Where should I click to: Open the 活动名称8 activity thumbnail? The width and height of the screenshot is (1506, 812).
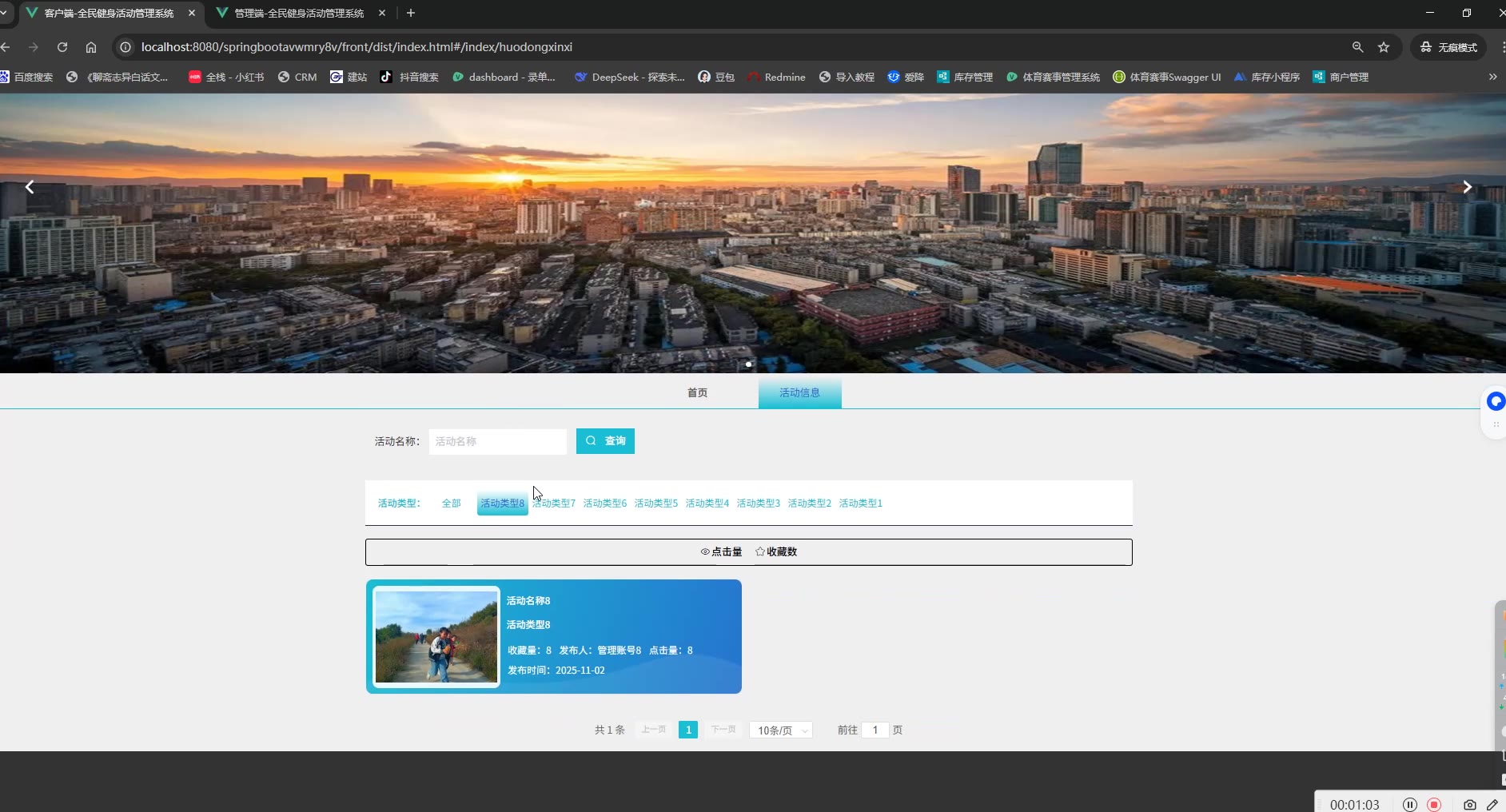pos(436,637)
